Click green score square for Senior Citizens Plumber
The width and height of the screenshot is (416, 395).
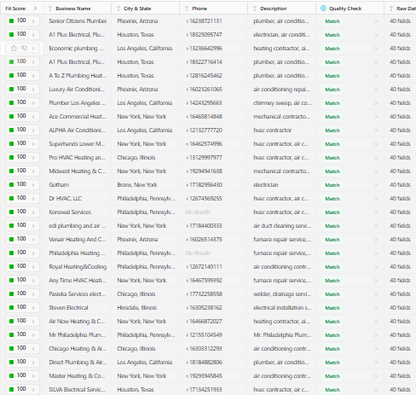[11, 21]
